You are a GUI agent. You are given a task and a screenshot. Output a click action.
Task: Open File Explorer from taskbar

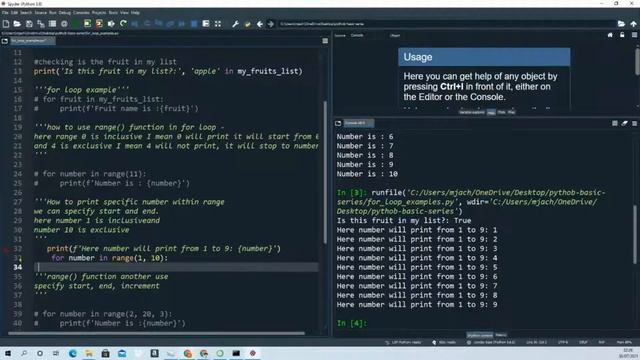89,353
